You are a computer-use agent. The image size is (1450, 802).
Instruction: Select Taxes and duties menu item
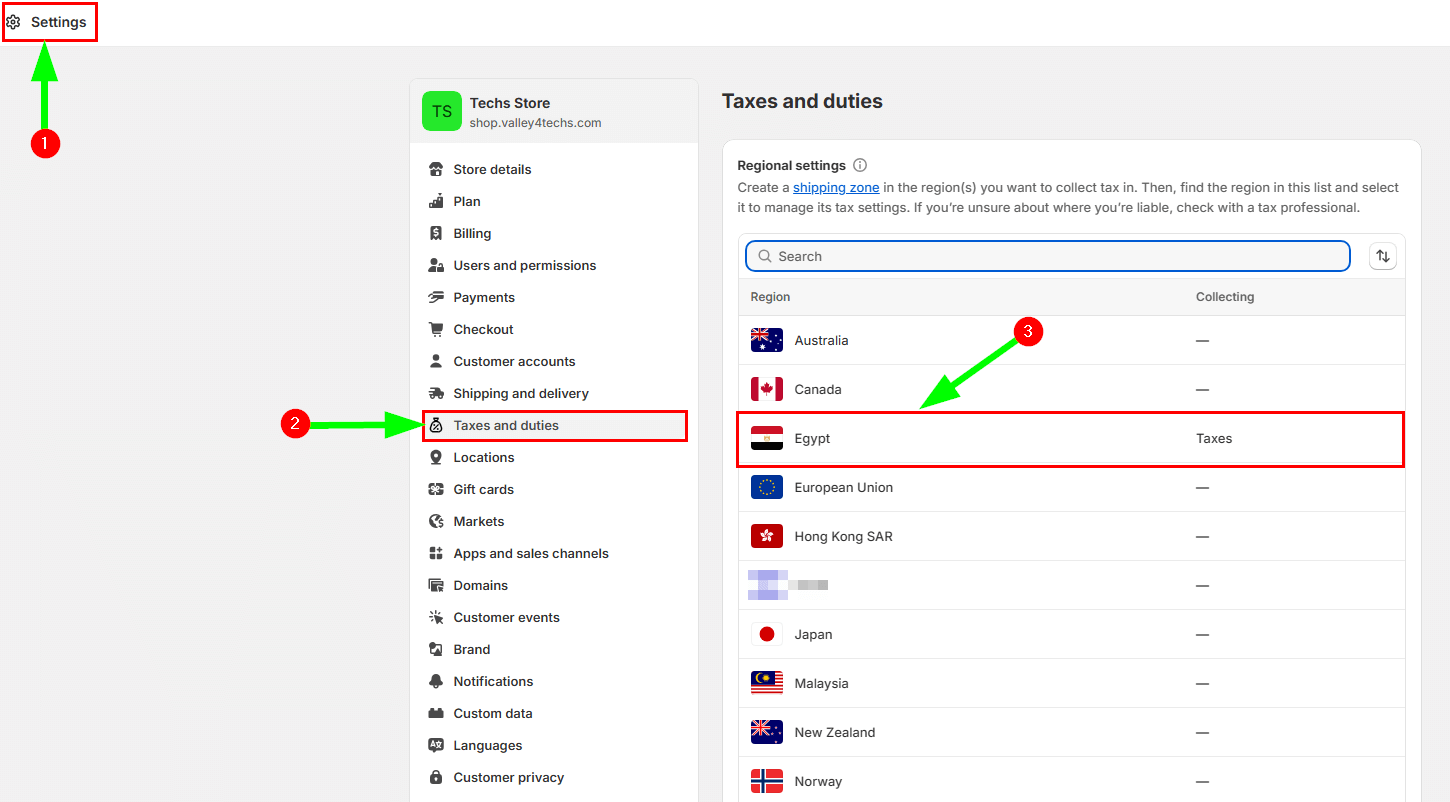(554, 425)
